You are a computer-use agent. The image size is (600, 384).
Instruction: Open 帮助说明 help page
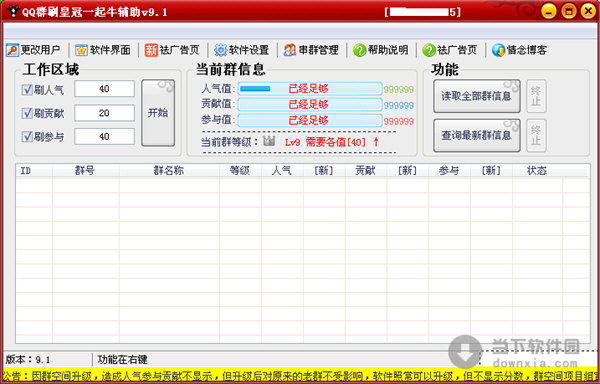tap(380, 50)
